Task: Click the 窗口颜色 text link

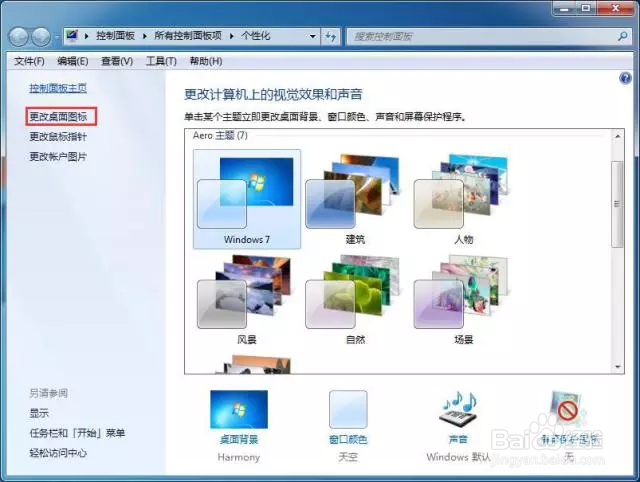Action: 348,440
